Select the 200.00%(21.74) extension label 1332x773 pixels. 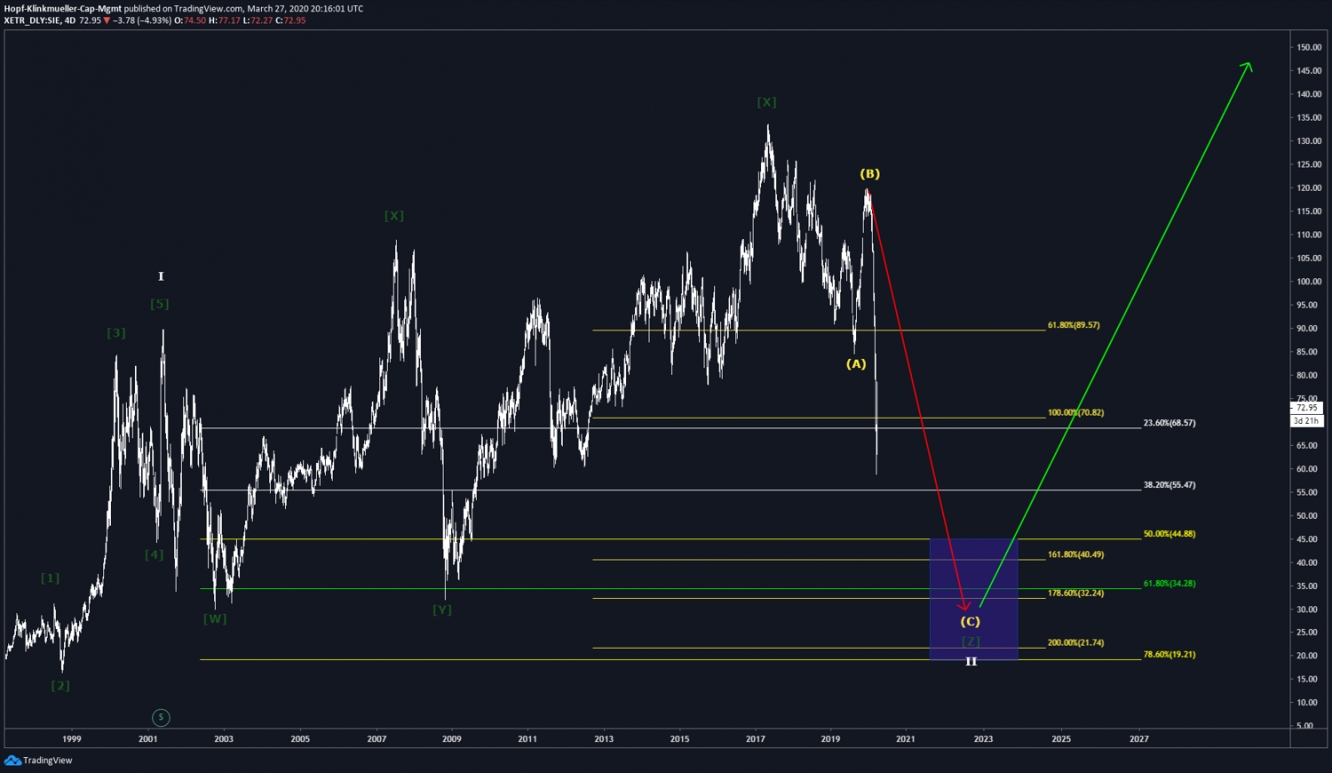[x=1075, y=643]
